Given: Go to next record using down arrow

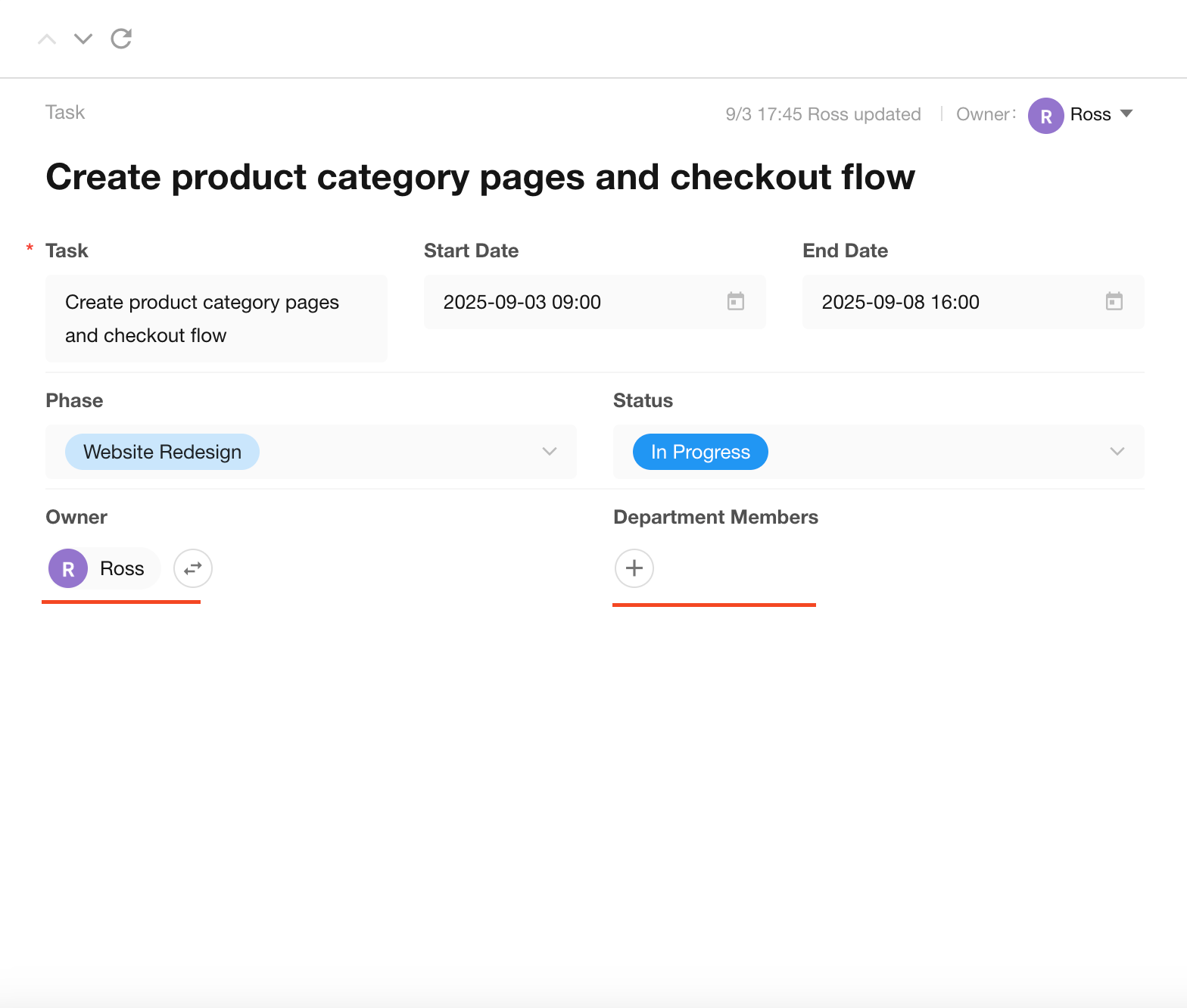Looking at the screenshot, I should click(83, 39).
